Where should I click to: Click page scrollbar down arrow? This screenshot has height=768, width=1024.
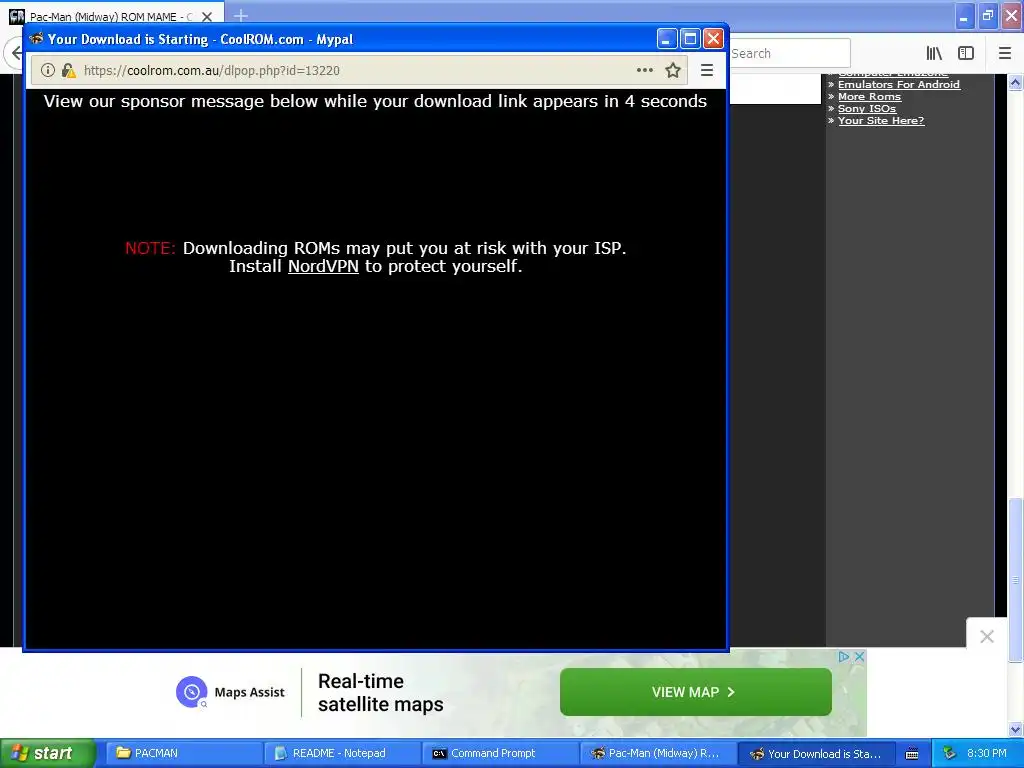point(1015,729)
